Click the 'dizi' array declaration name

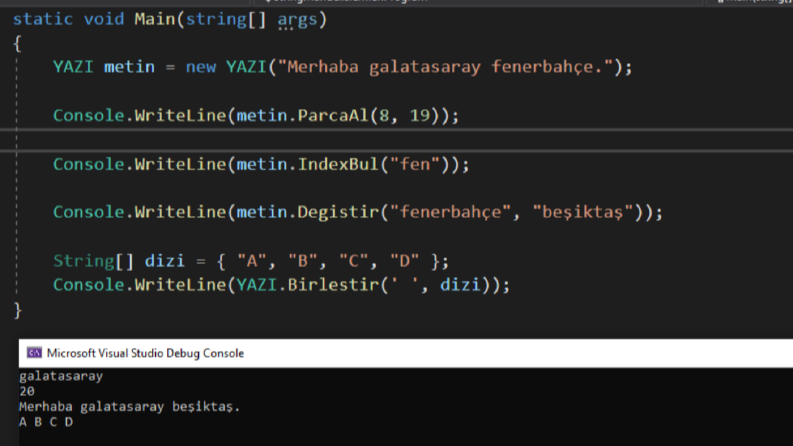[164, 261]
